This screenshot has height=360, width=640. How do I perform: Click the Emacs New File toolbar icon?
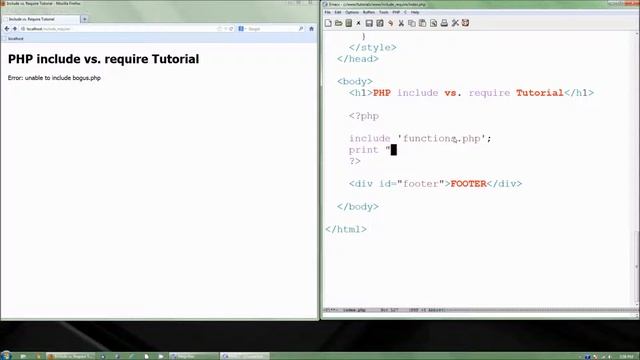click(x=328, y=23)
